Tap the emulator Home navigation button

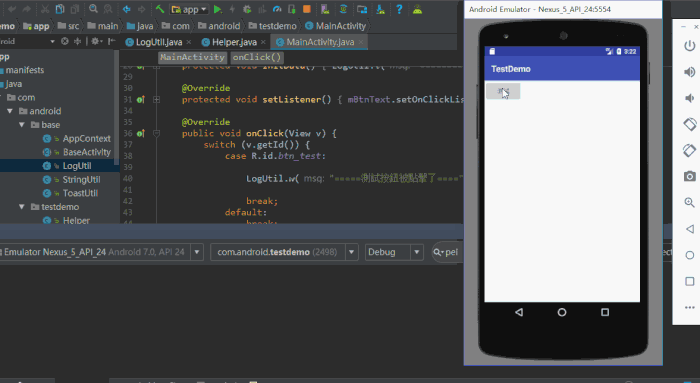tap(562, 312)
